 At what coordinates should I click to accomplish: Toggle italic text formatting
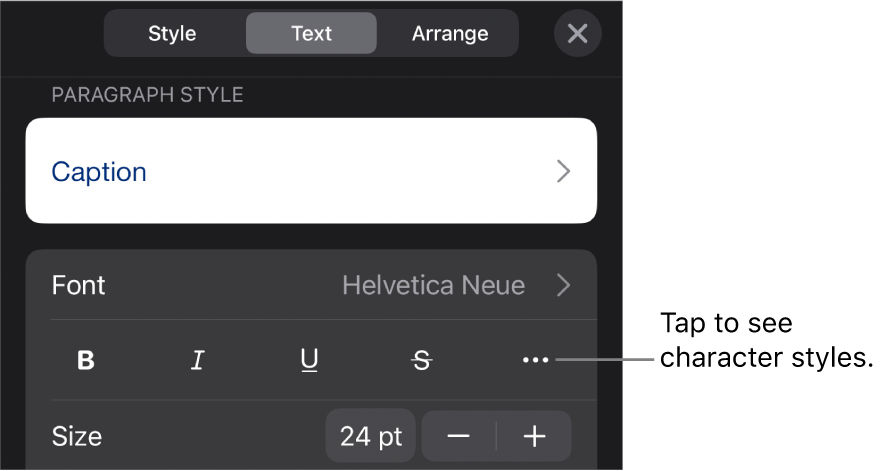coord(198,361)
